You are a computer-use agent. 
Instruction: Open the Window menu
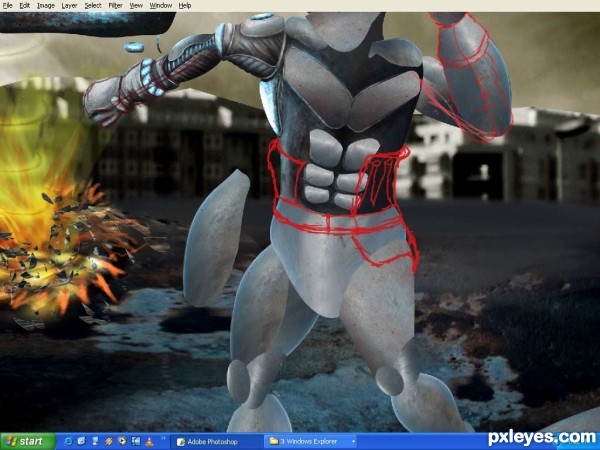coord(161,6)
